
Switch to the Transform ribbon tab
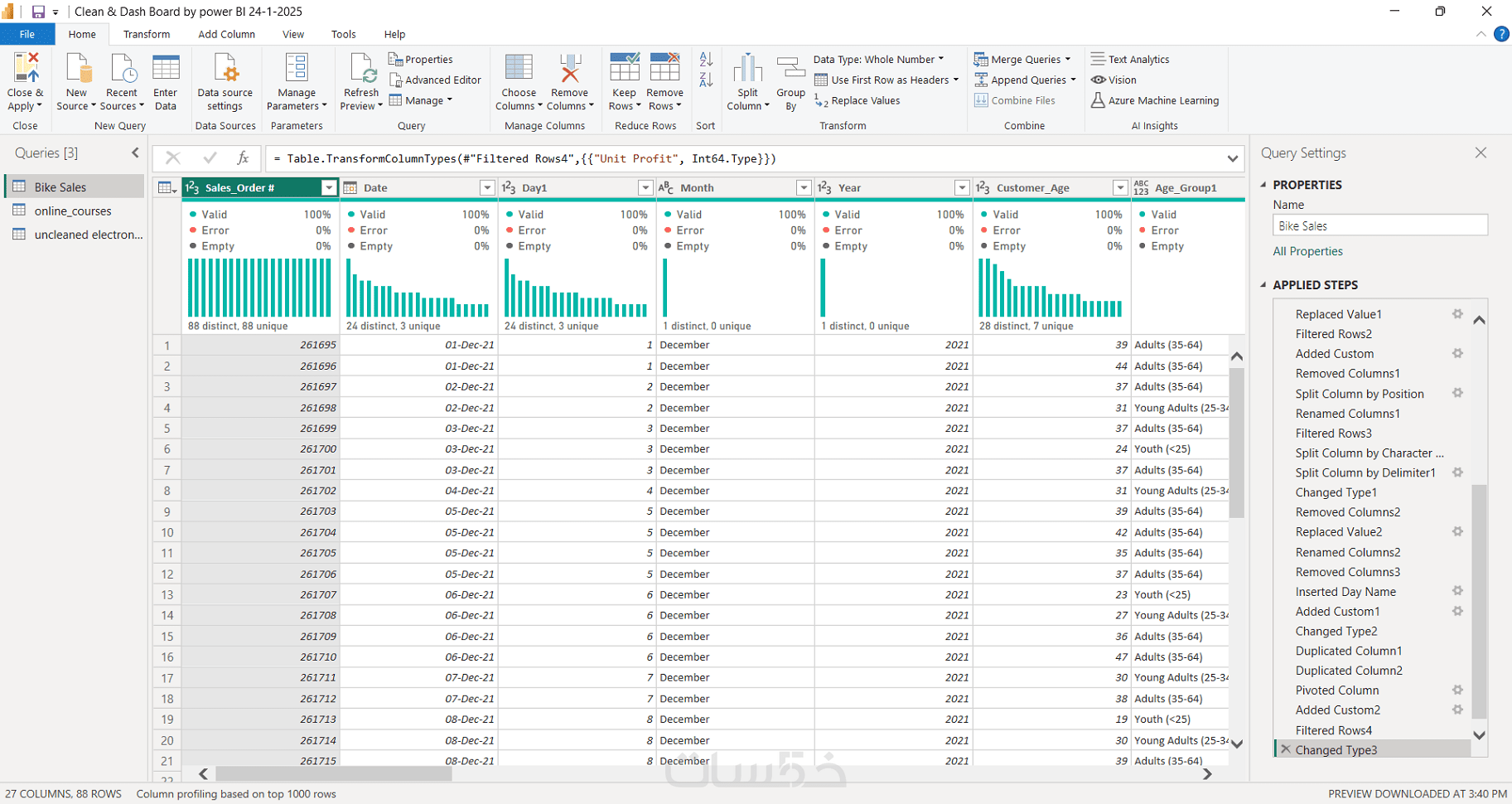pyautogui.click(x=147, y=35)
